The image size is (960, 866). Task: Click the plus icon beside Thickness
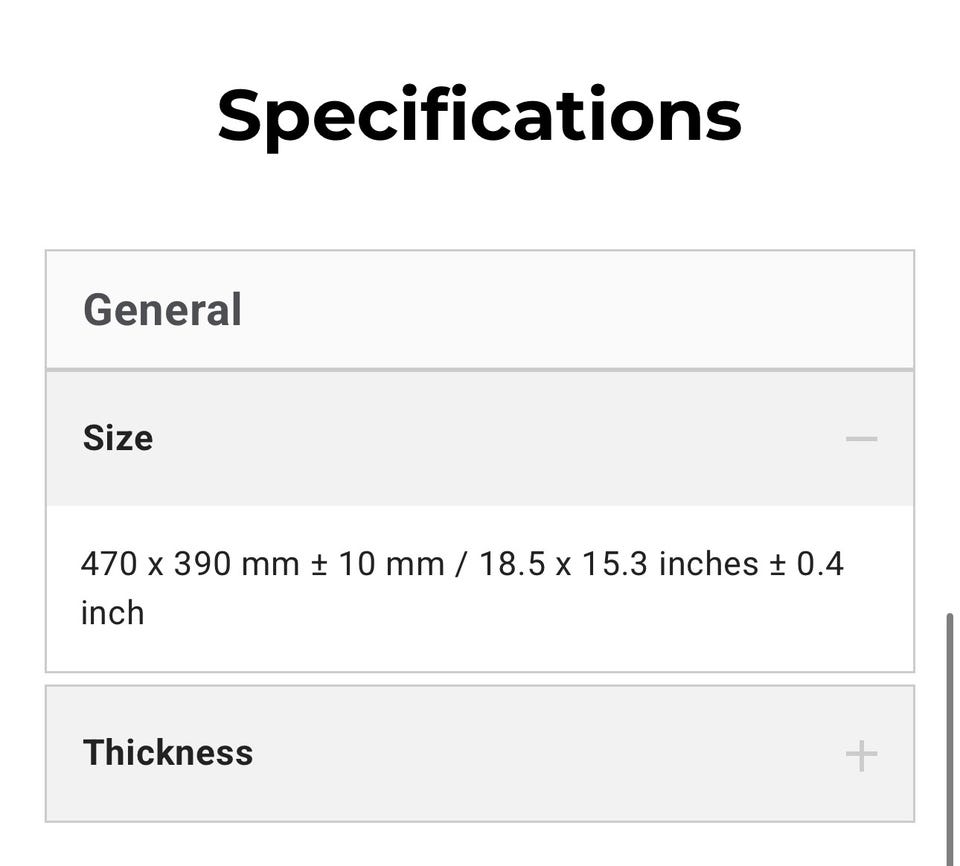pos(860,755)
